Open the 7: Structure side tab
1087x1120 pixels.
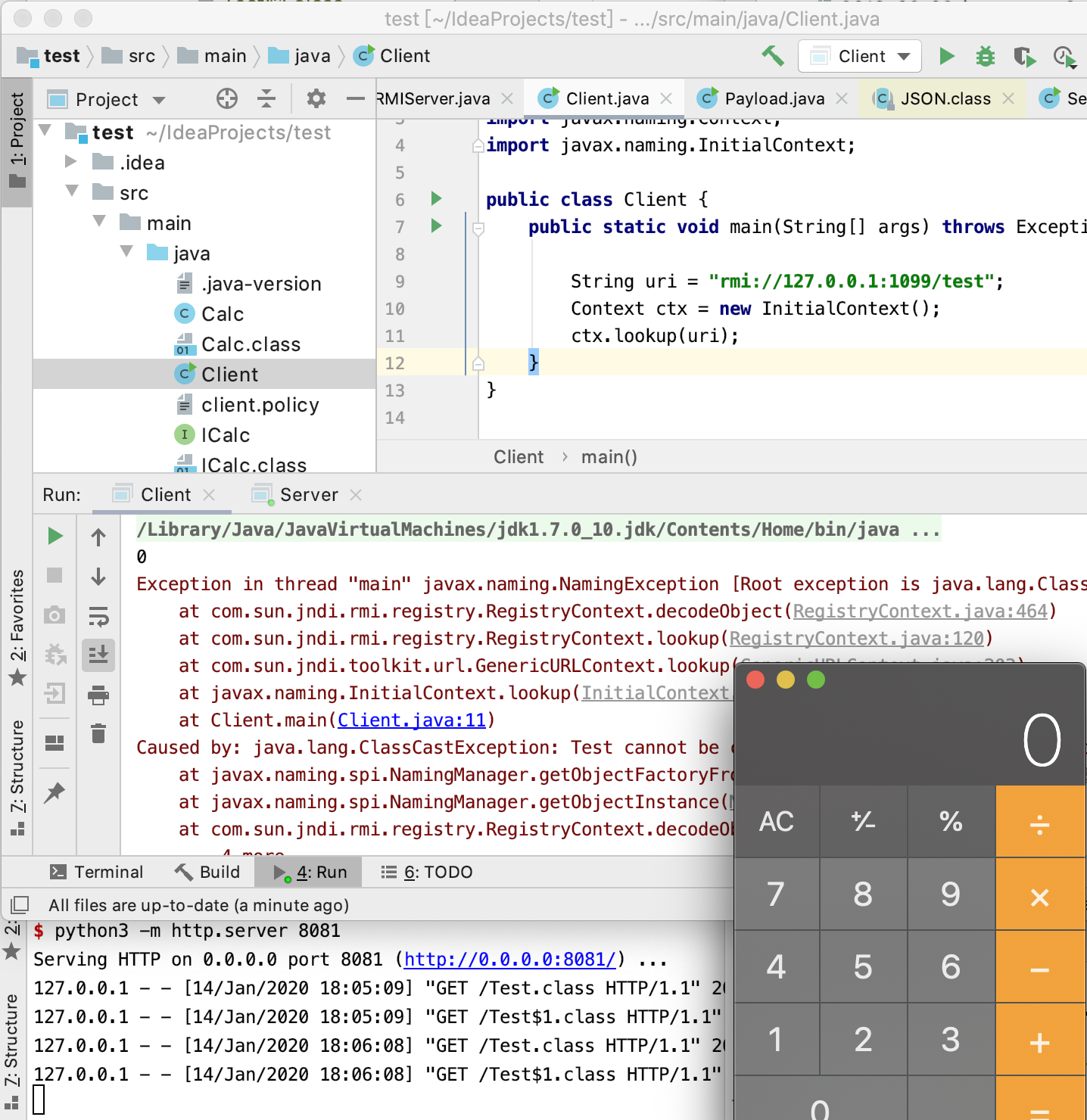tap(17, 778)
